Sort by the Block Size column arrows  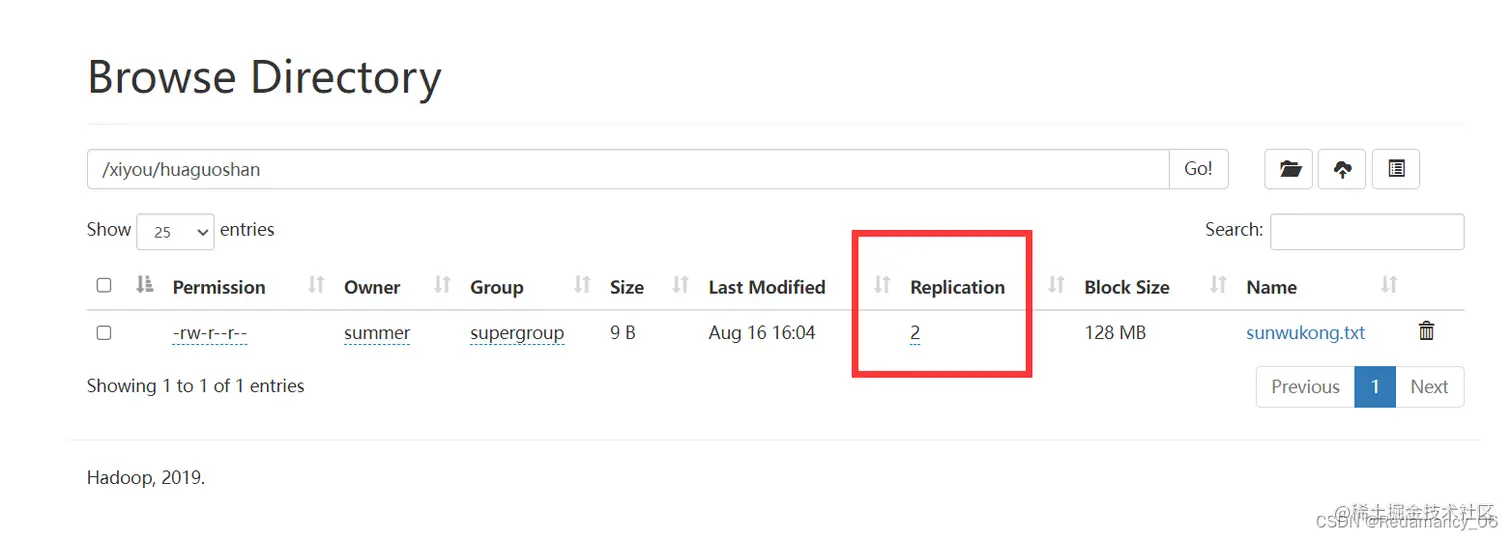(x=1218, y=286)
